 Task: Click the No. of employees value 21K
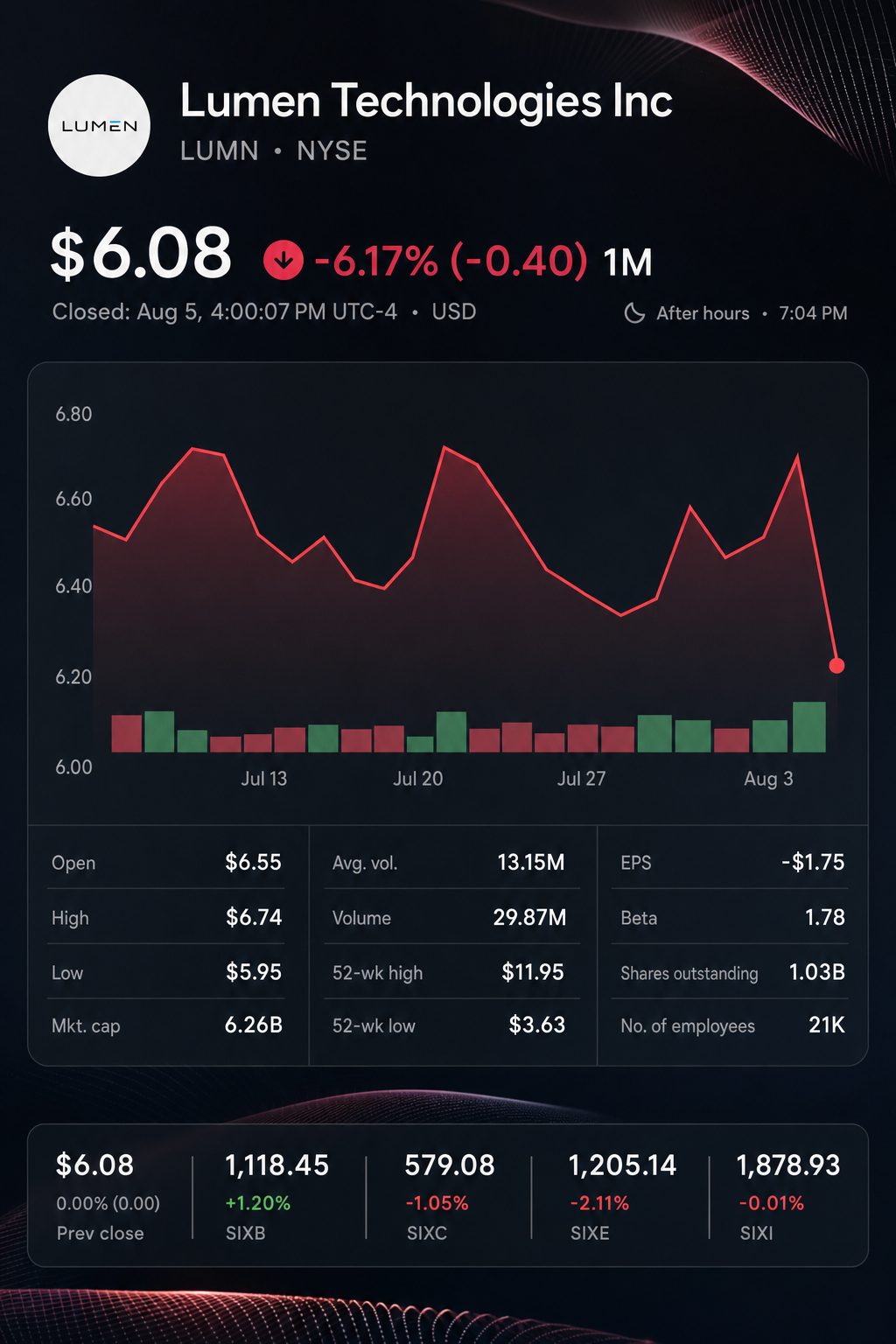827,1025
